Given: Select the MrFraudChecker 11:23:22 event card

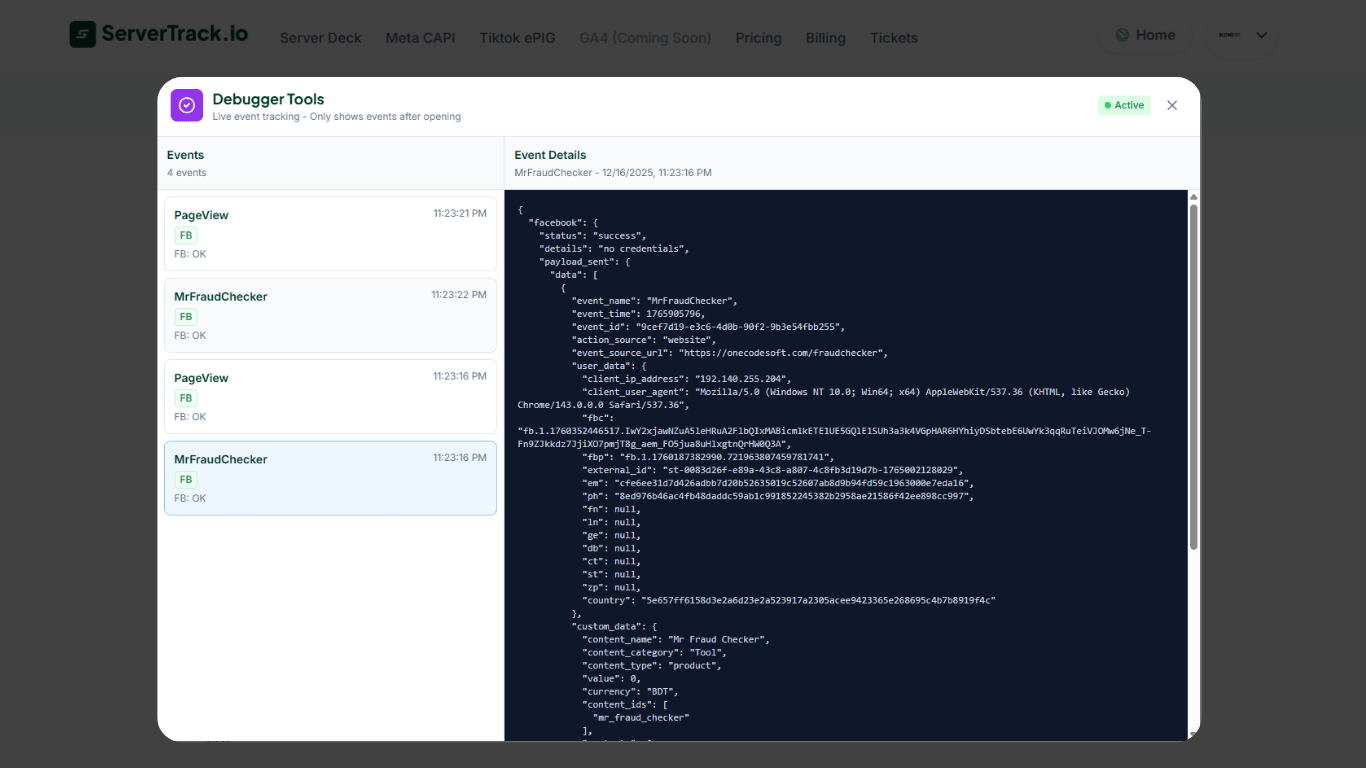Looking at the screenshot, I should tap(330, 316).
